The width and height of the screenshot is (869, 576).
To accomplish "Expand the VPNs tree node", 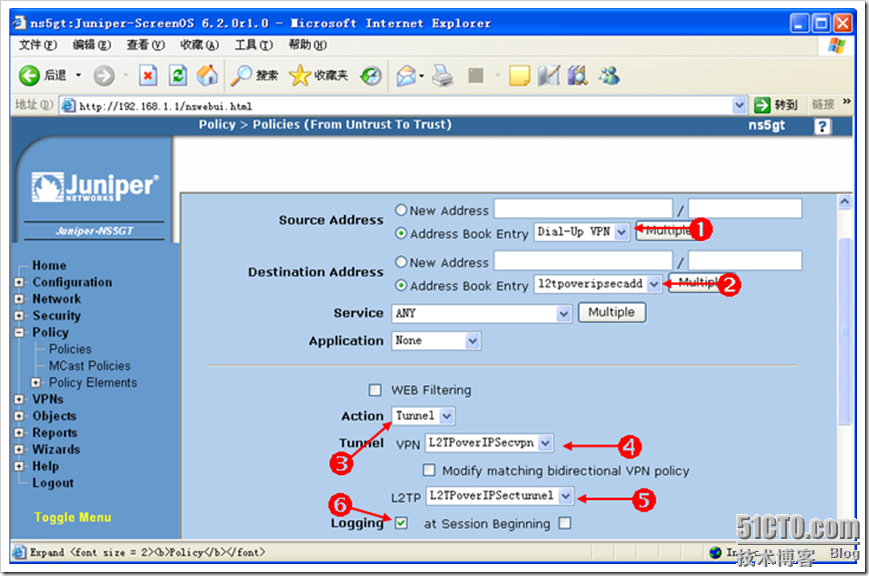I will 19,399.
